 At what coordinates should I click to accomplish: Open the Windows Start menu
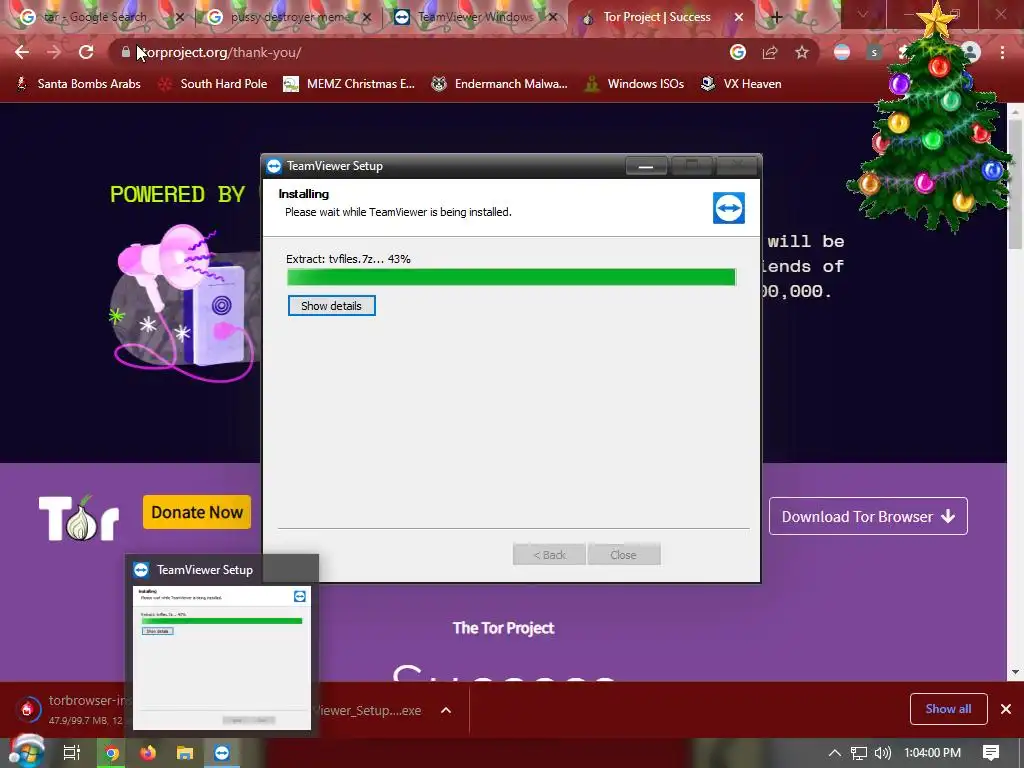(x=25, y=752)
